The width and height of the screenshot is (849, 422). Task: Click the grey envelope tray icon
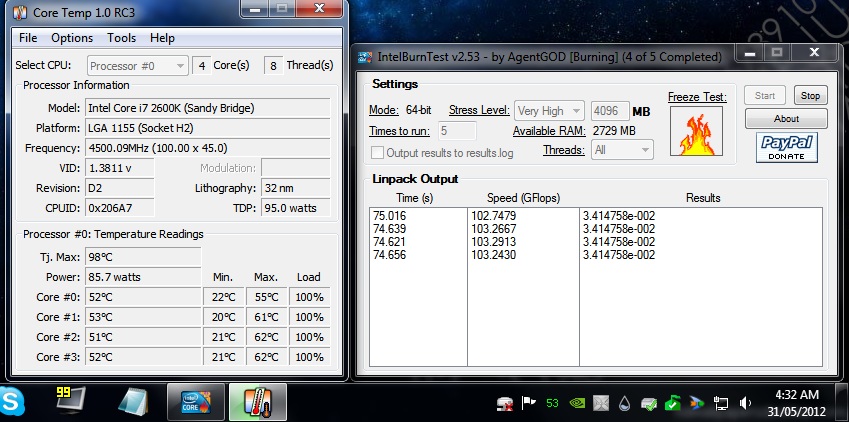coord(601,403)
